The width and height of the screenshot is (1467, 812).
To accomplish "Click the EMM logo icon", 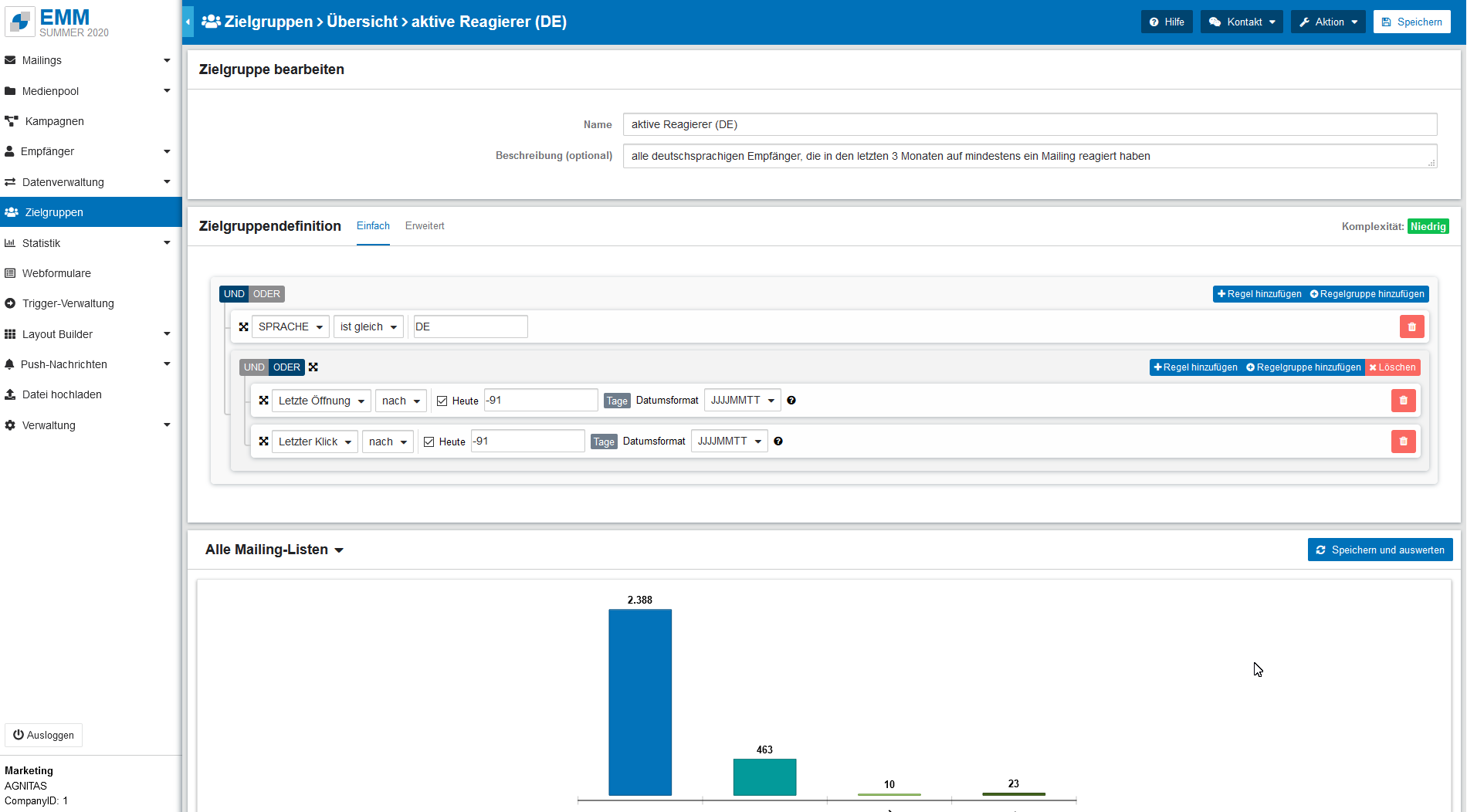I will (x=20, y=22).
